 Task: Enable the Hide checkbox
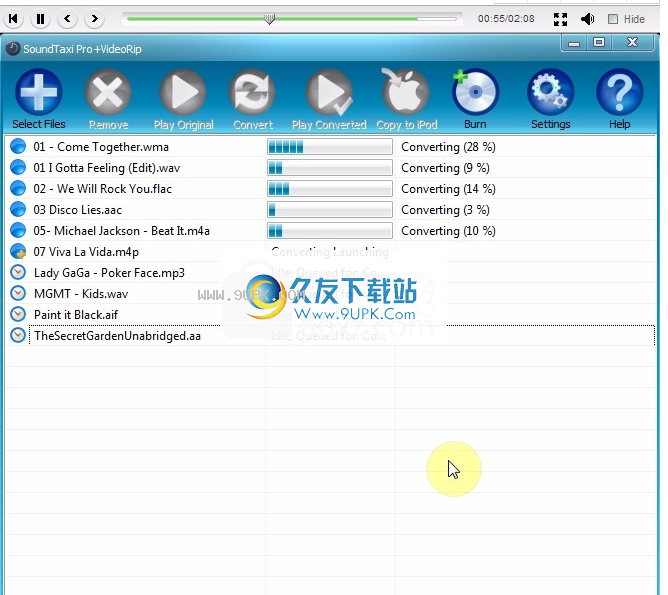click(x=613, y=19)
